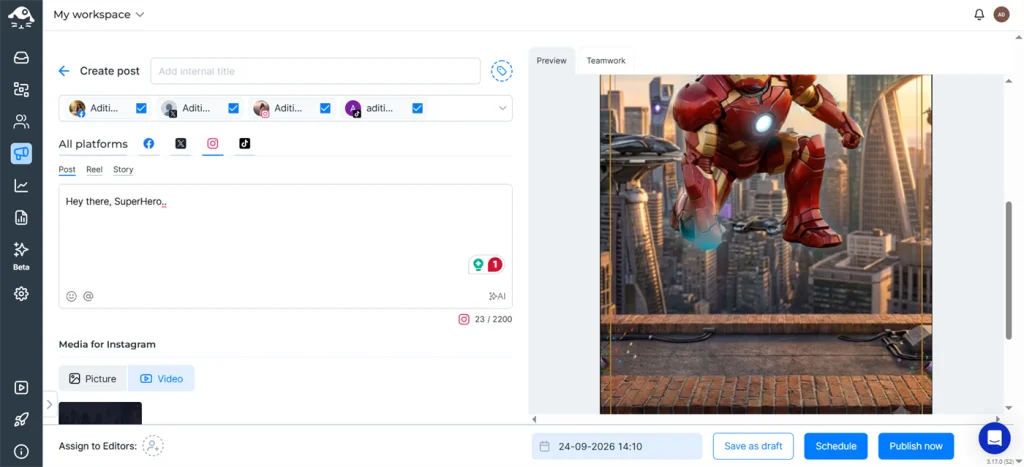1024x467 pixels.
Task: Click the app logo at top left
Action: (21, 16)
